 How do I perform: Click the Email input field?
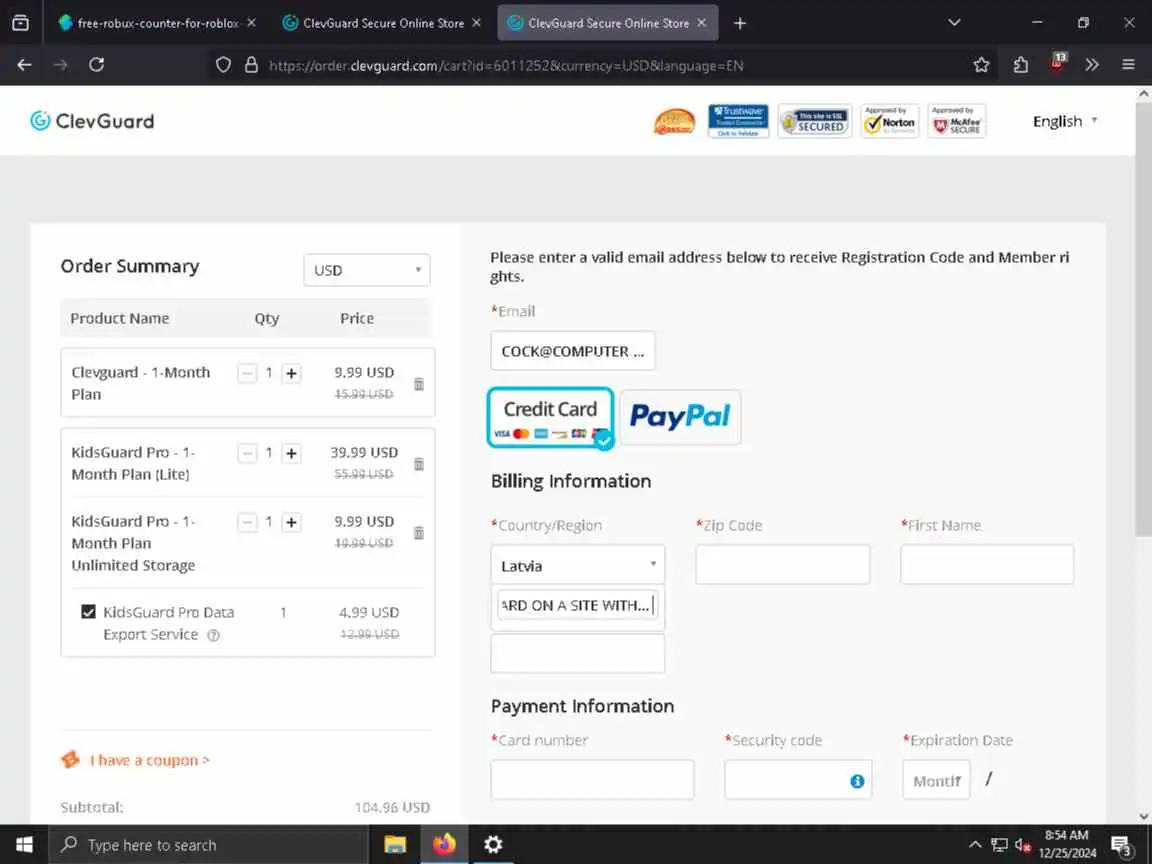[x=572, y=351]
